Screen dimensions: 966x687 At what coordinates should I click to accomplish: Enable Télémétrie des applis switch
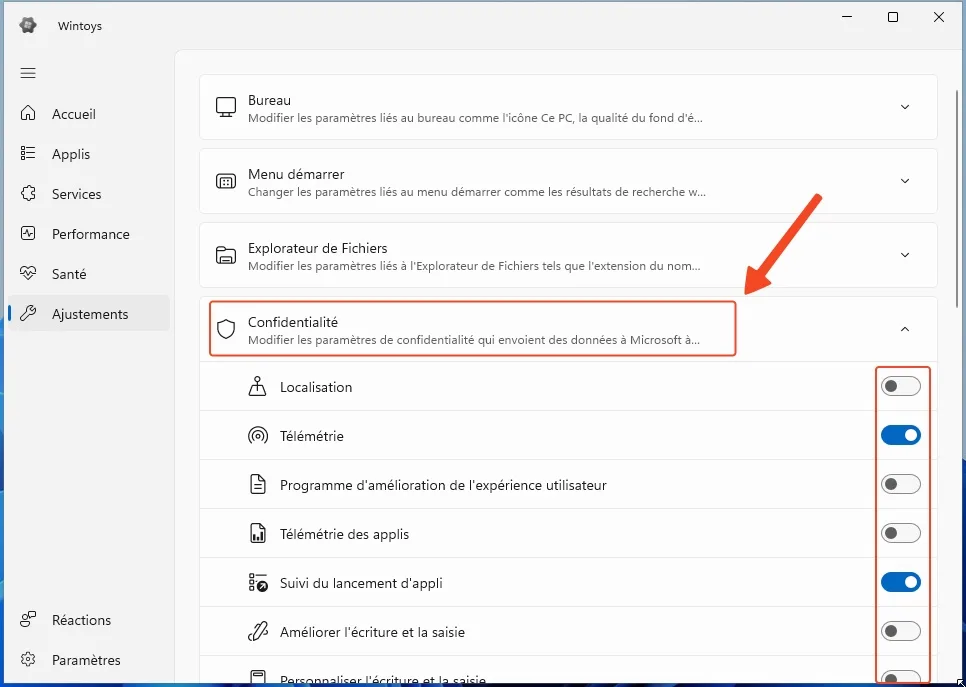pos(901,533)
